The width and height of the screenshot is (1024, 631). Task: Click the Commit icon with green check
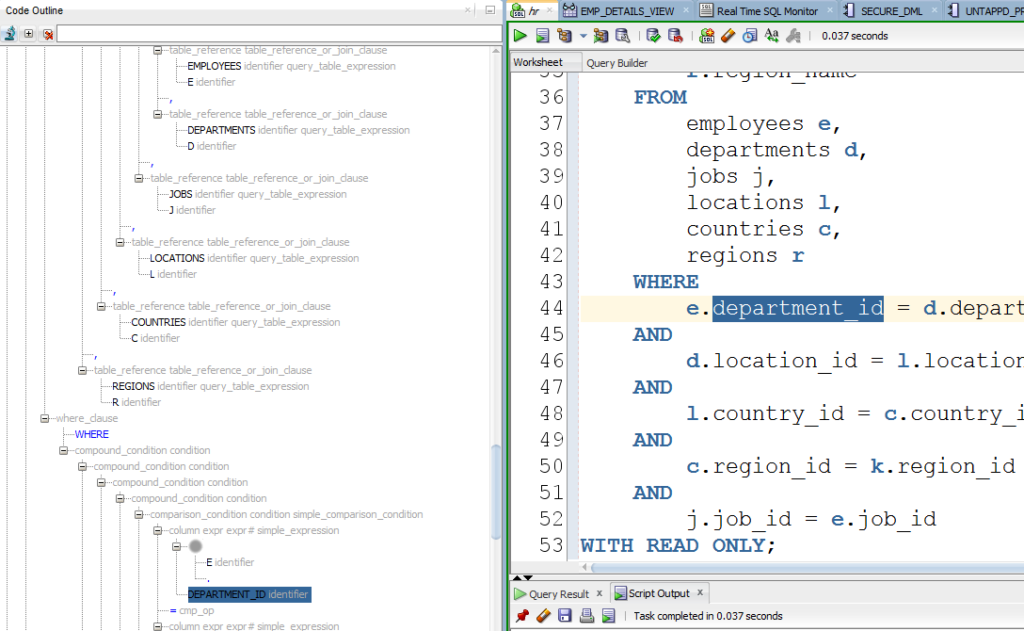[653, 36]
